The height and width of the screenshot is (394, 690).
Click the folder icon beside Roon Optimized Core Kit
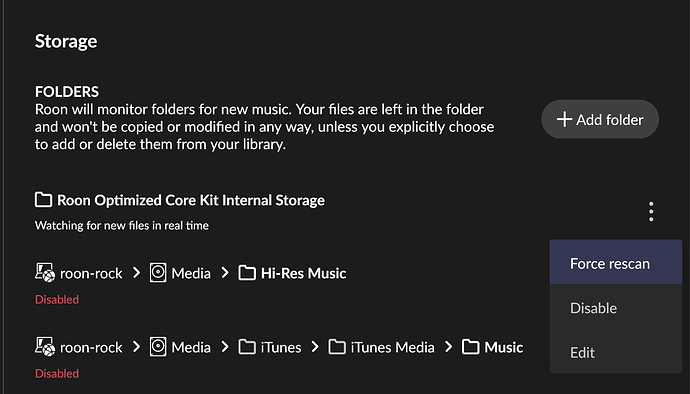click(x=44, y=200)
